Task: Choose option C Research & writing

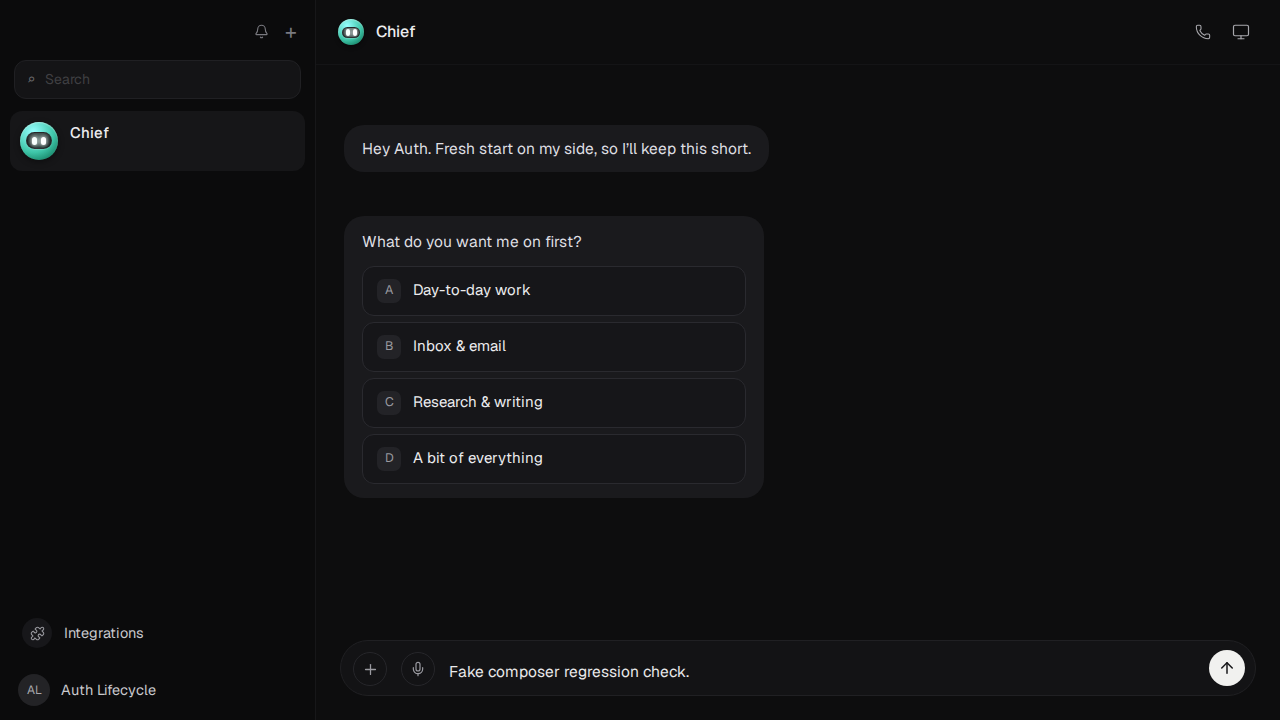Action: [554, 403]
